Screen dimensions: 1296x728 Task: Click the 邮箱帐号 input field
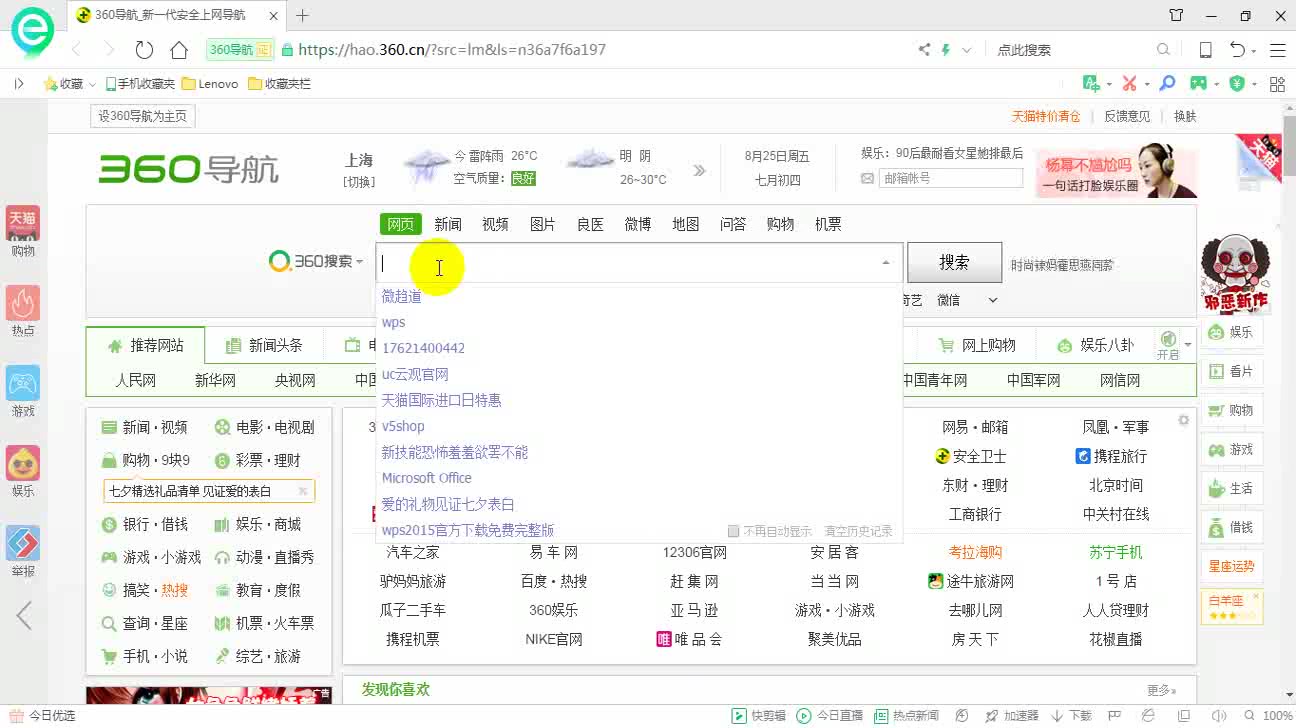pos(950,178)
